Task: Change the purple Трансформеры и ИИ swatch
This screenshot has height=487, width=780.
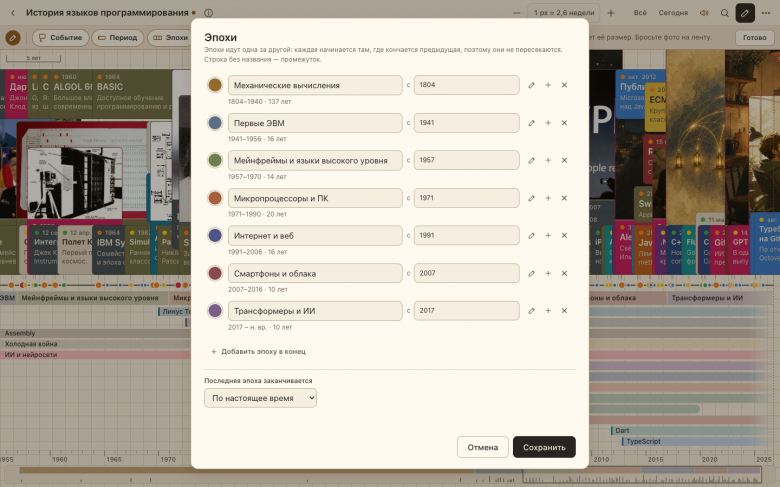Action: point(215,310)
